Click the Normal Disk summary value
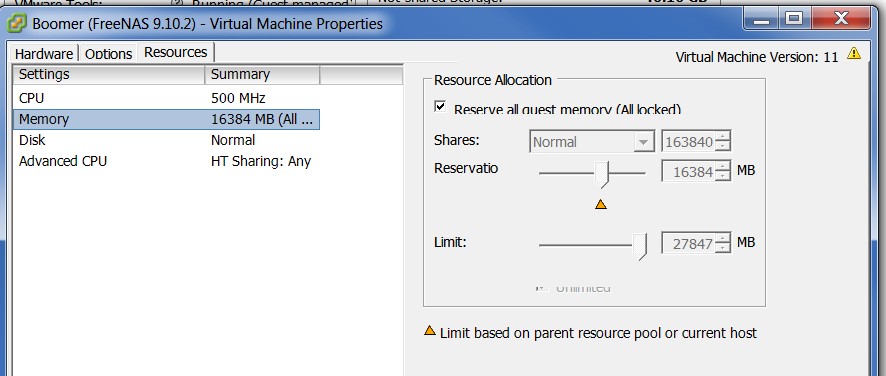 [x=233, y=140]
